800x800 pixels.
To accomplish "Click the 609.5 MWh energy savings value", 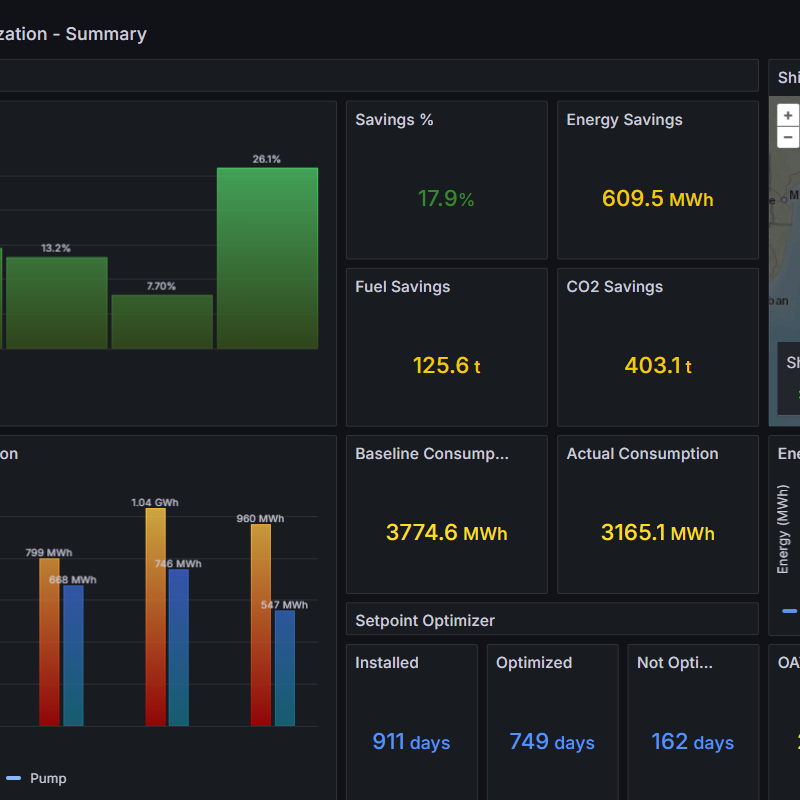I will [x=657, y=199].
